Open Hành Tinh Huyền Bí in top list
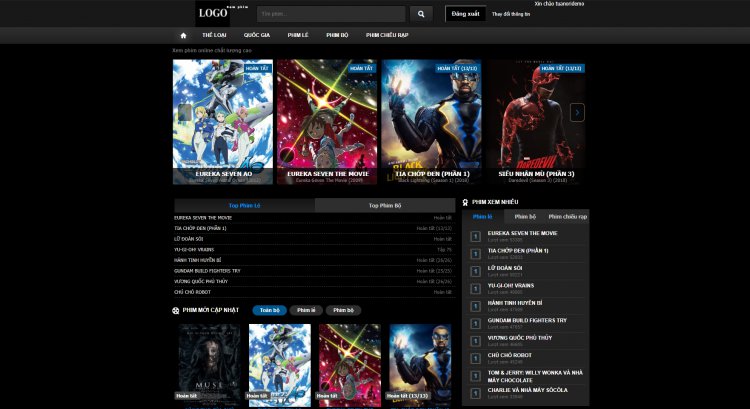Screen dimensions: 750x409 pos(198,260)
